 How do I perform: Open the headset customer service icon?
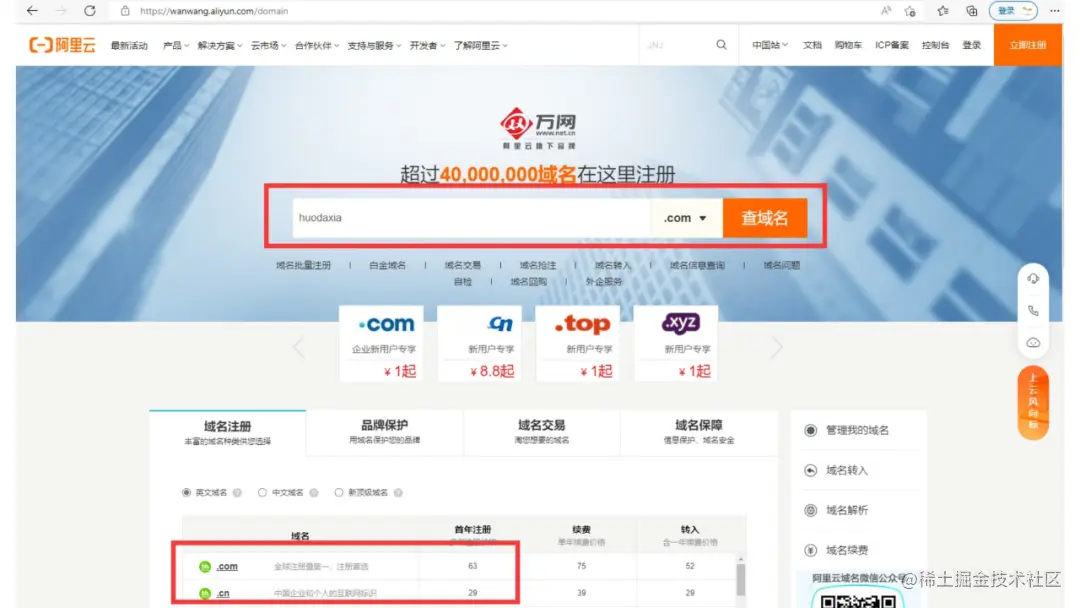pos(1033,279)
